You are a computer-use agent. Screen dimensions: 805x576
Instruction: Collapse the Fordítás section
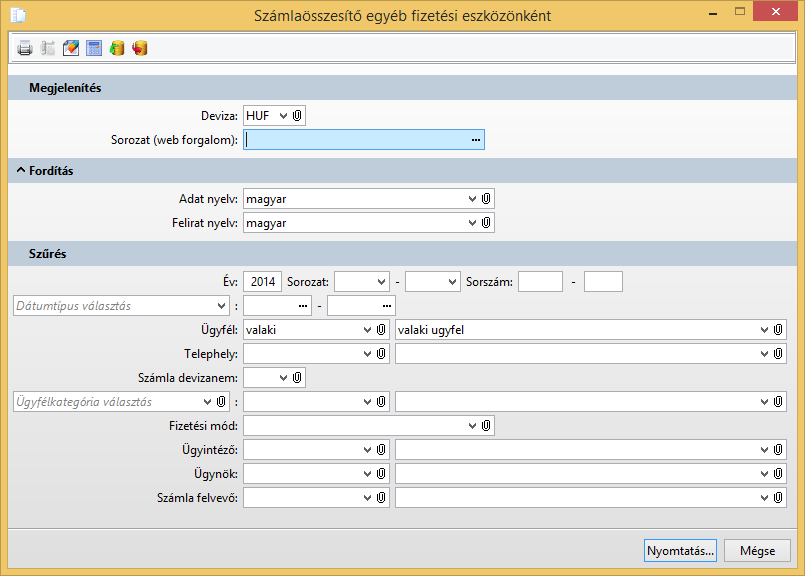point(20,171)
